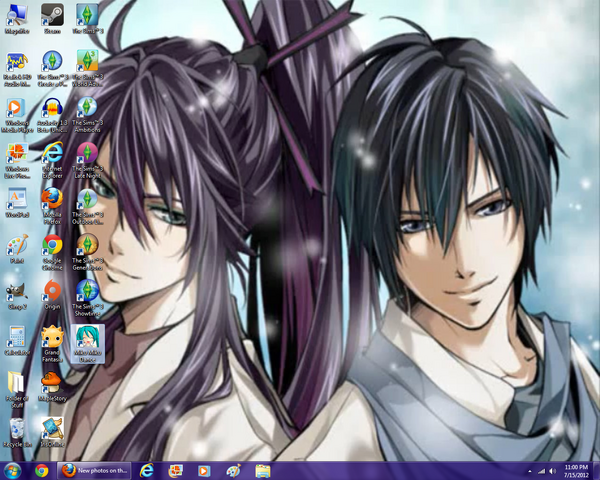The image size is (600, 480).
Task: Select the MapleStory desktop shortcut
Action: (52, 387)
